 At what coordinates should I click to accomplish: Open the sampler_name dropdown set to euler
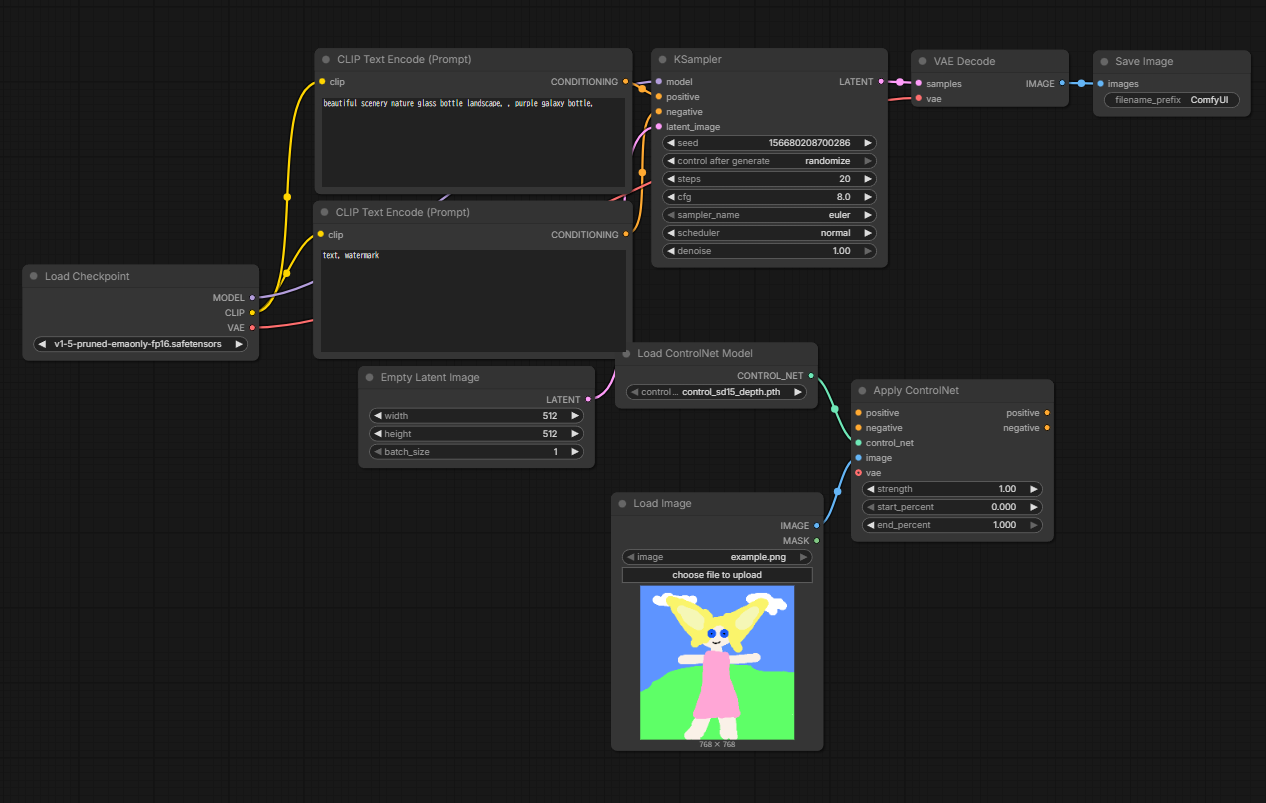(x=770, y=215)
